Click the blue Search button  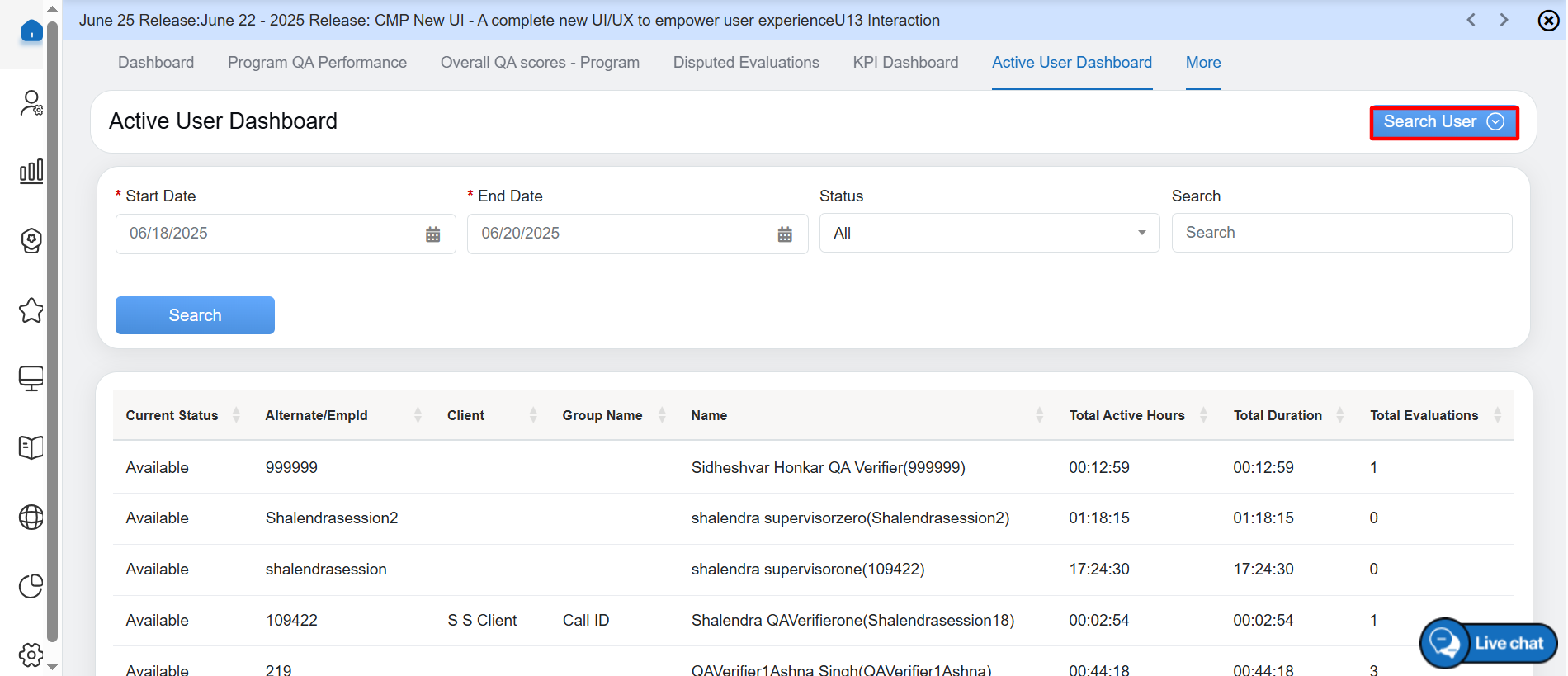(x=195, y=315)
